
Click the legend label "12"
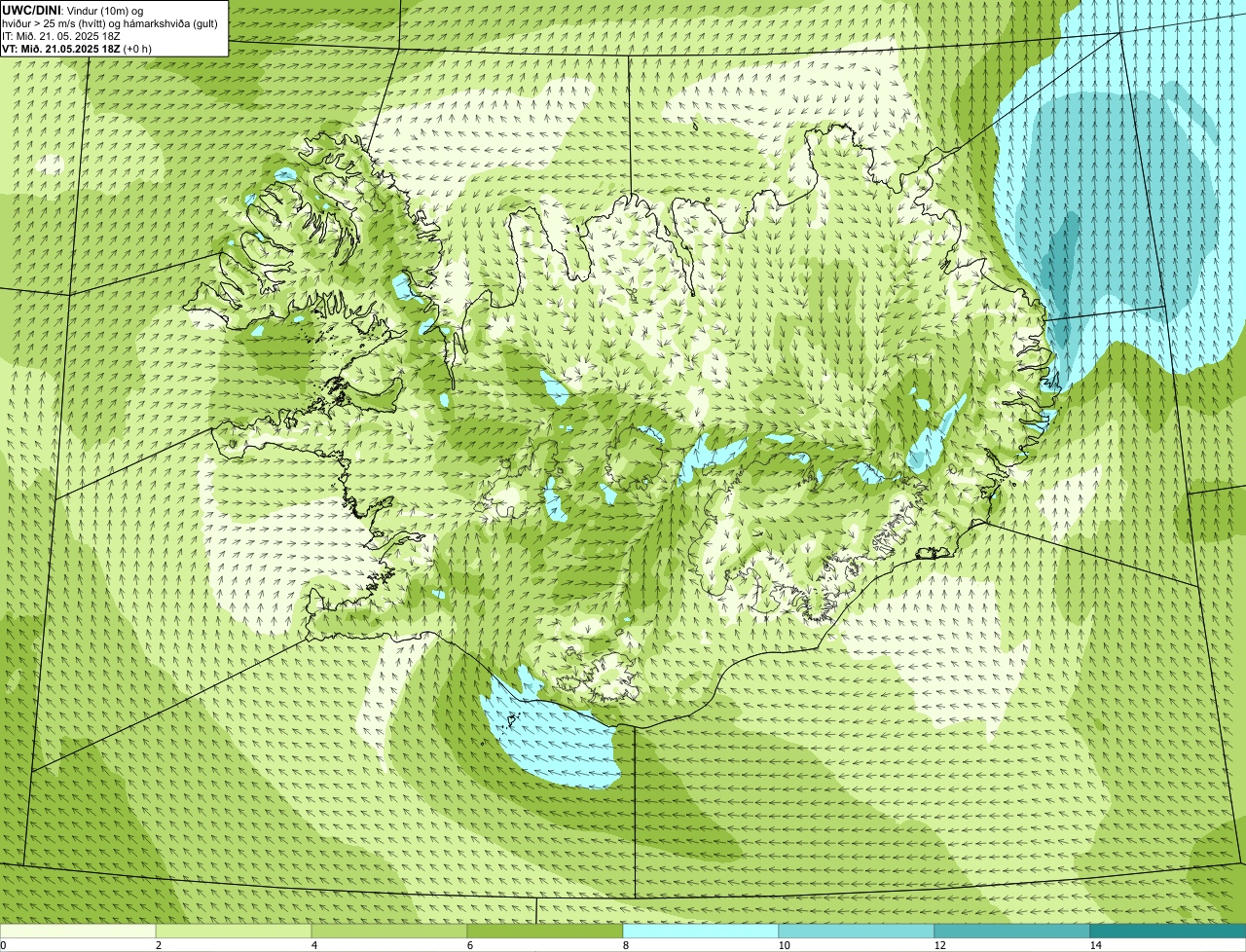tap(939, 945)
